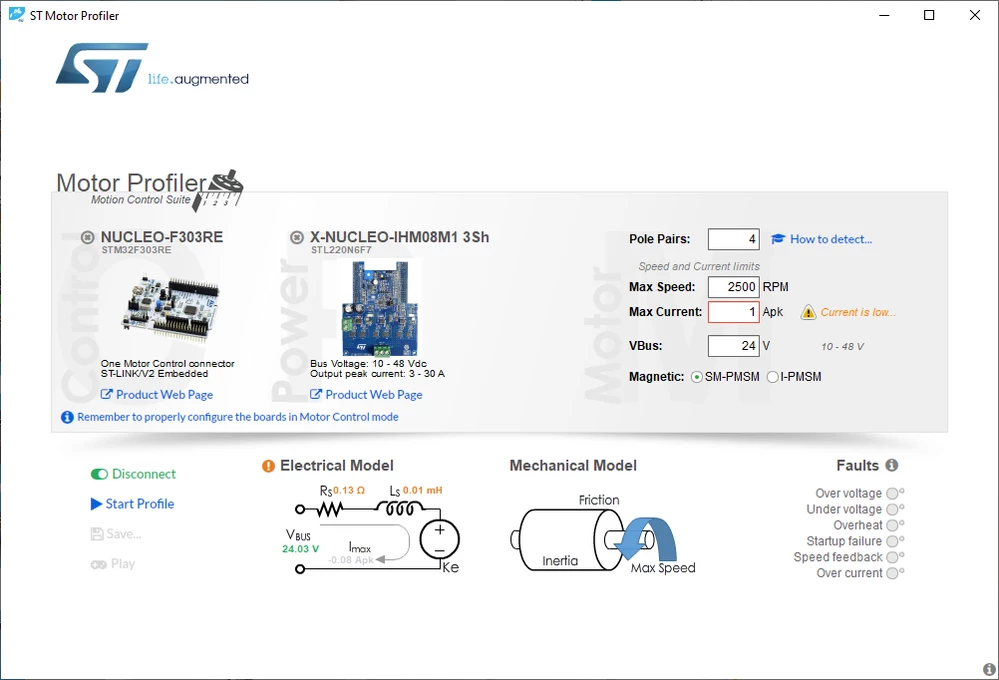Image resolution: width=999 pixels, height=680 pixels.
Task: Click the Inertia label on motor drawing
Action: tap(560, 561)
